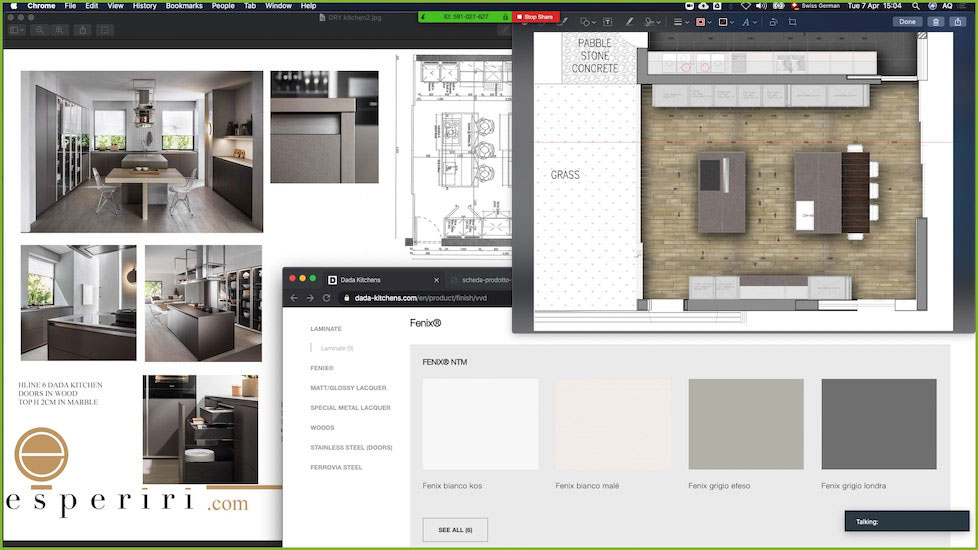Click the SEE ALL (6) button
Viewport: 978px width, 550px height.
(455, 529)
